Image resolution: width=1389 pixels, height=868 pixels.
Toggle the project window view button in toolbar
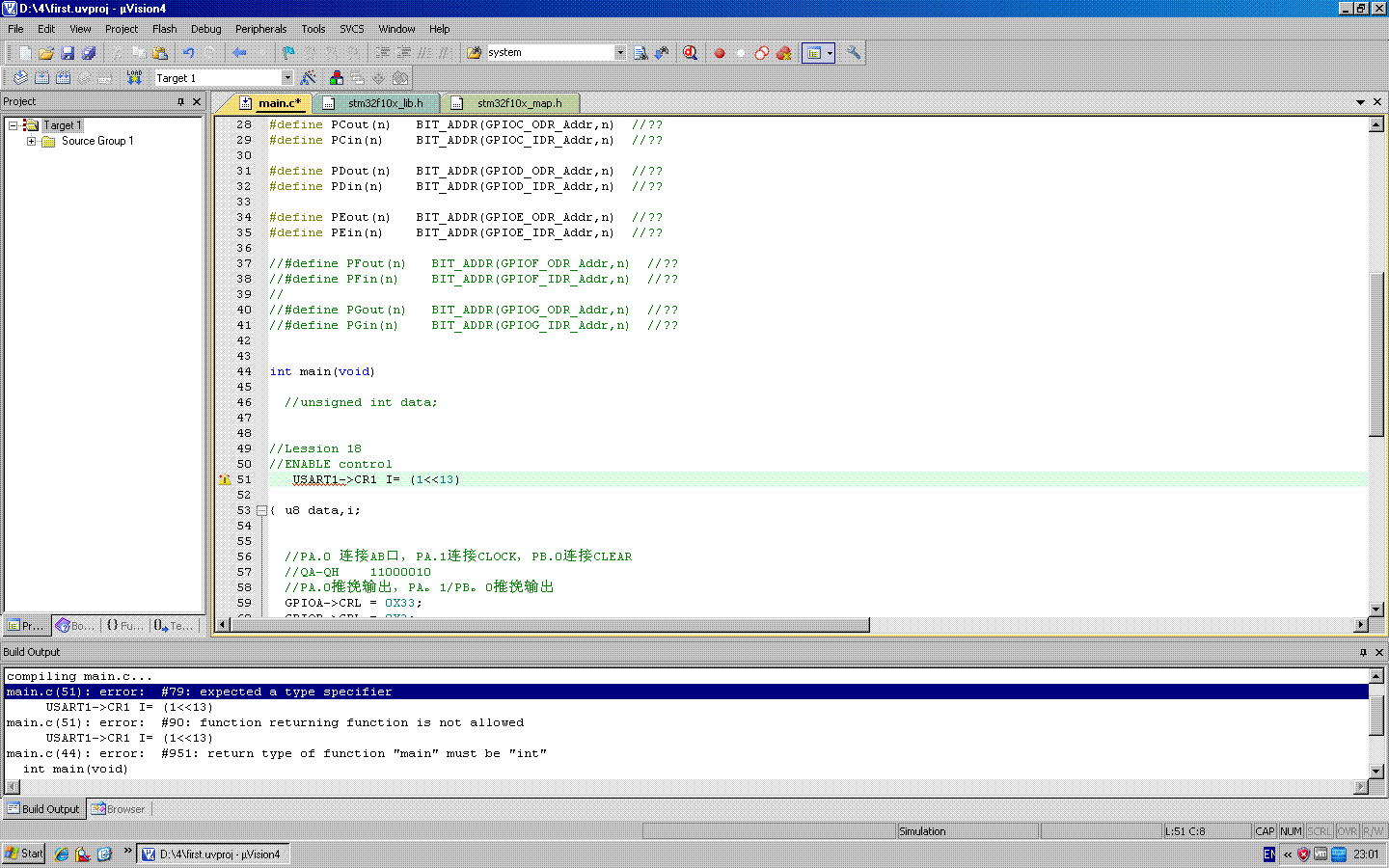[813, 53]
